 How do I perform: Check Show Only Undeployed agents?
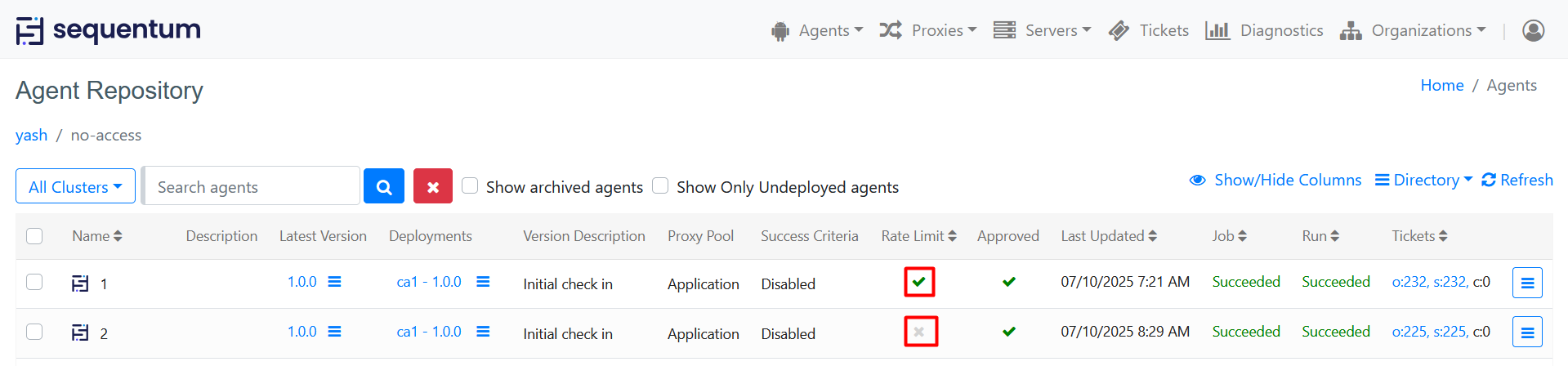tap(660, 185)
